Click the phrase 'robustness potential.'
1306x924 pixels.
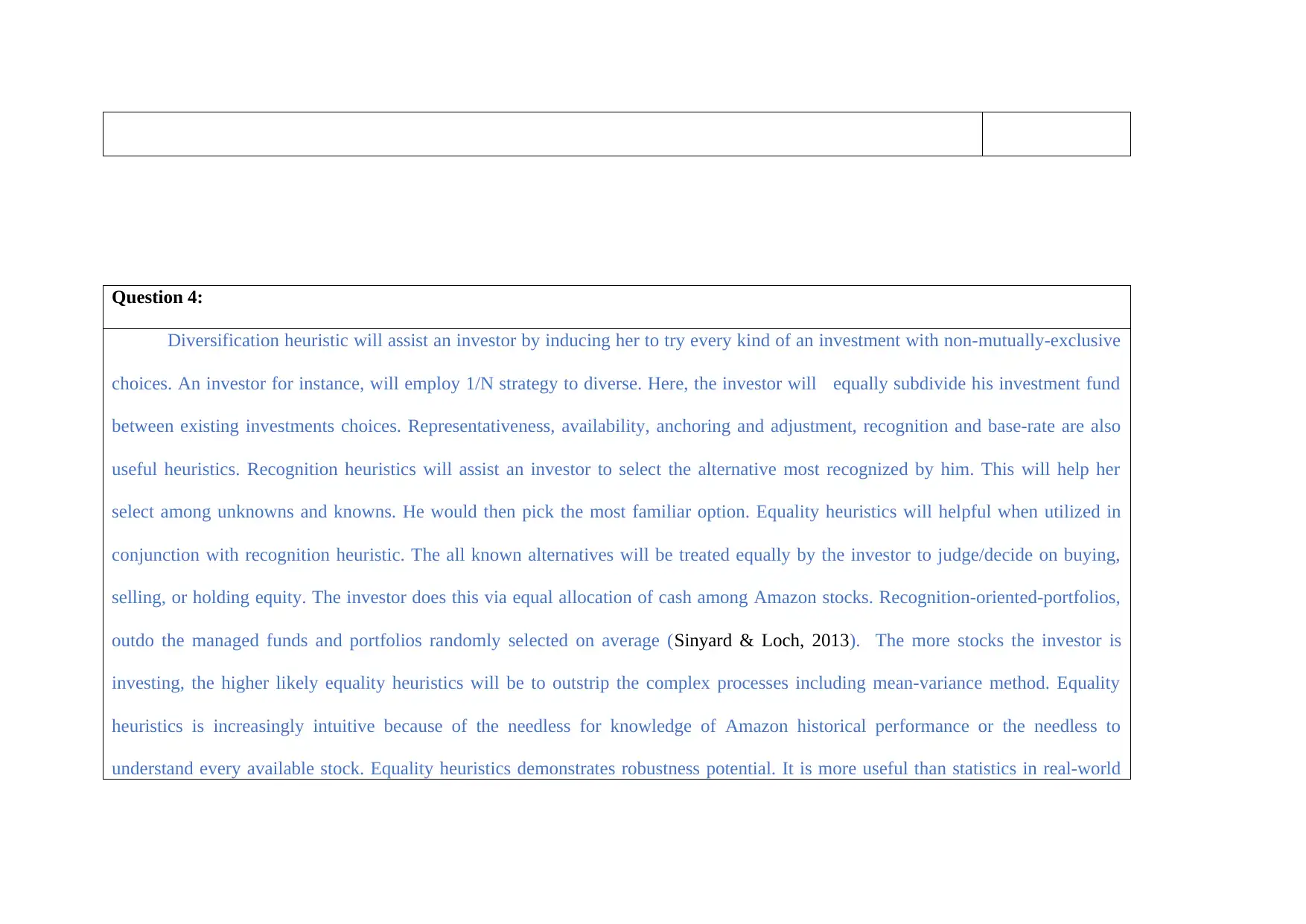(698, 769)
